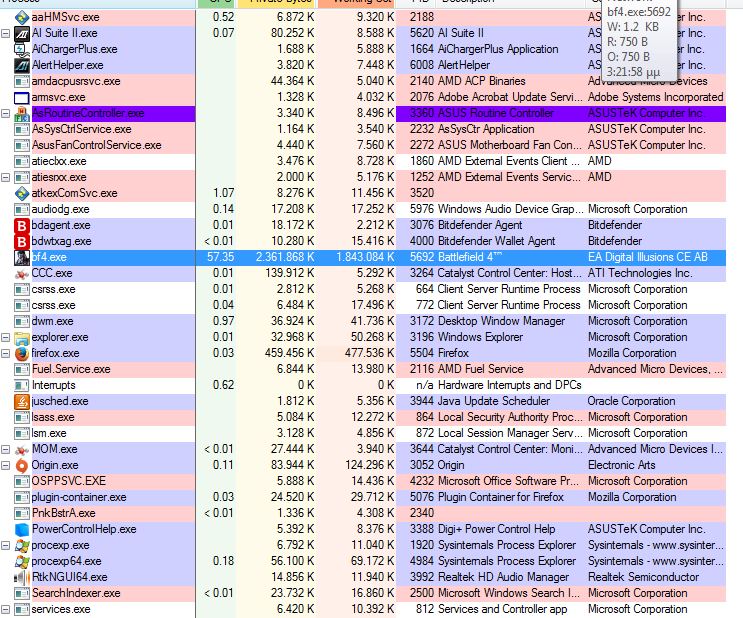This screenshot has height=618, width=743.
Task: Click the AiChargerPlus.exe icon
Action: pyautogui.click(x=22, y=49)
